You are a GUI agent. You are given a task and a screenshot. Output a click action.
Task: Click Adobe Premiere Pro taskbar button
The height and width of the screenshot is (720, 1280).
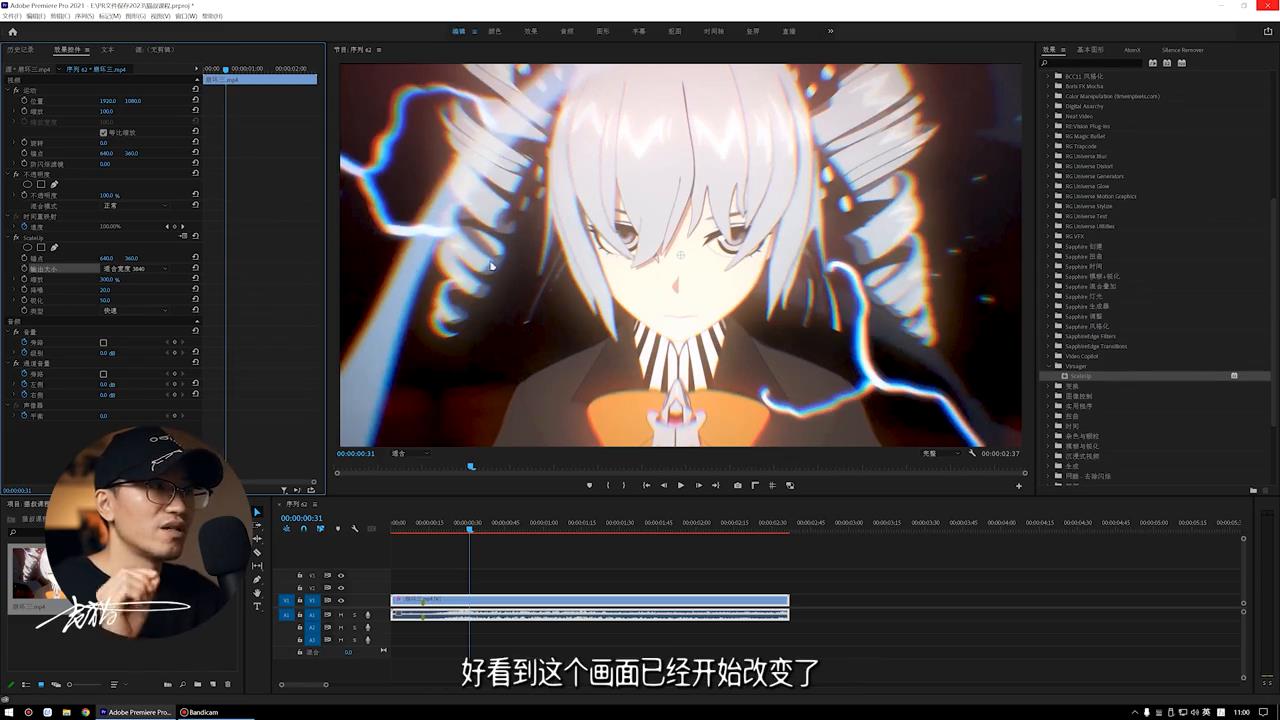tap(134, 712)
